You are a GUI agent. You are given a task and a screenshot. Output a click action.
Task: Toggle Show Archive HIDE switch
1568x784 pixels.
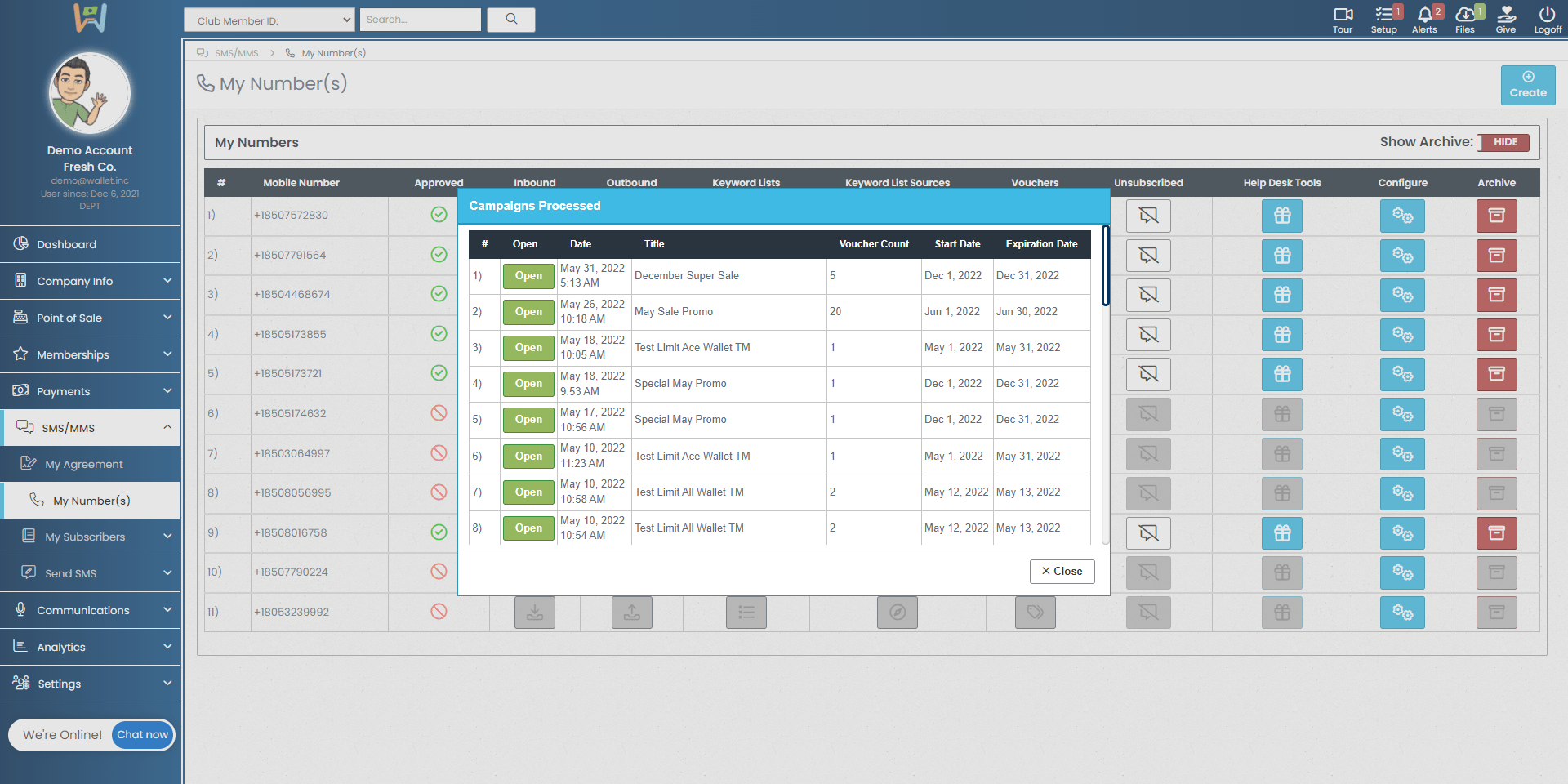pyautogui.click(x=1503, y=142)
